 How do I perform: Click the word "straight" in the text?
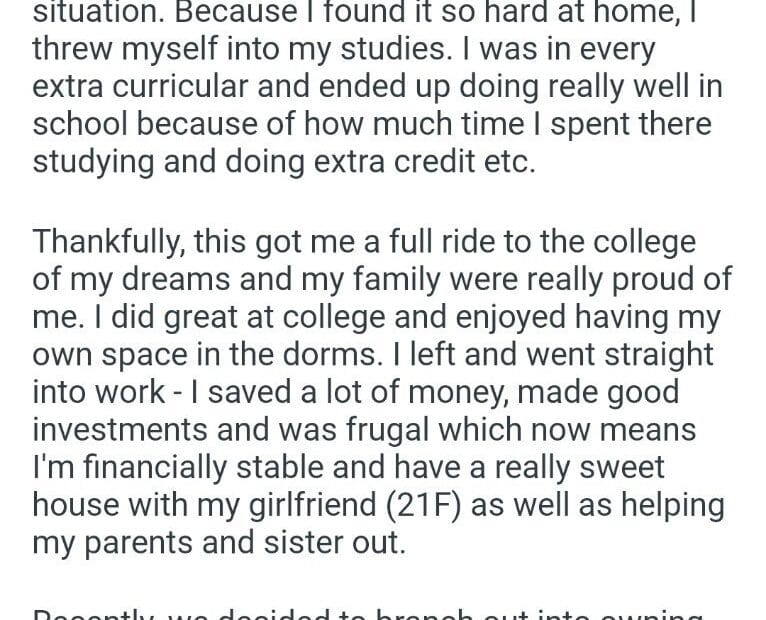652,355
